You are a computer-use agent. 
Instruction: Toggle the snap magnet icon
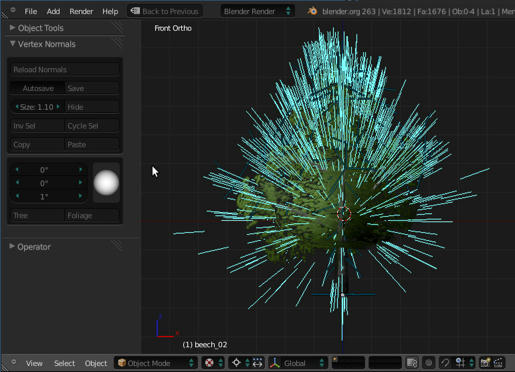click(x=445, y=363)
